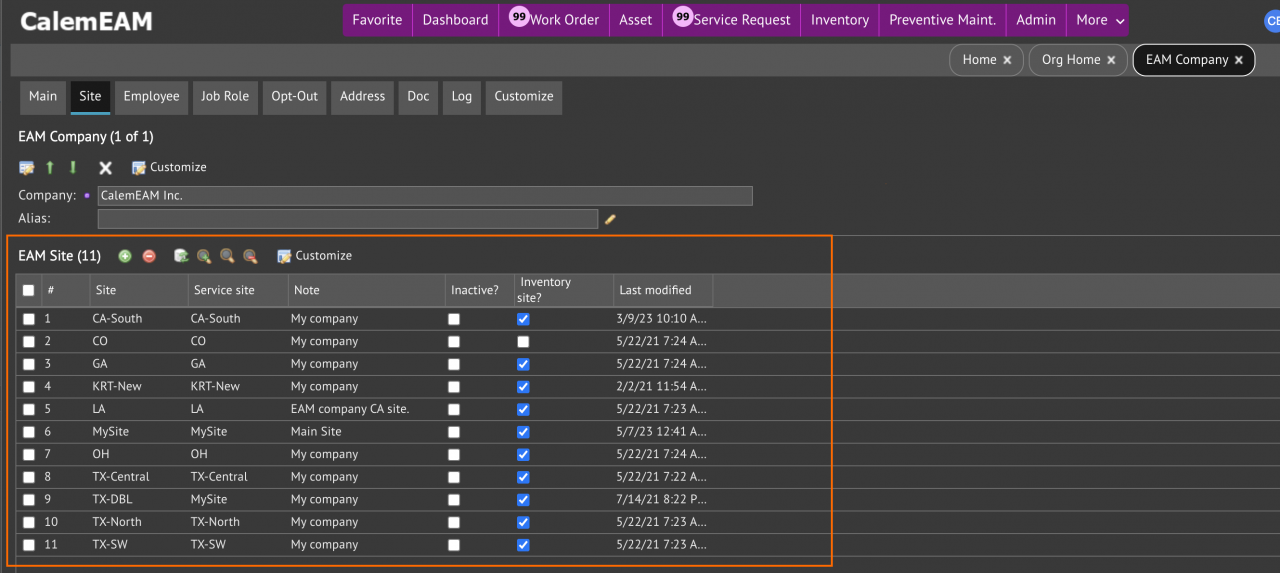Toggle Inactive checkbox for CO row
Viewport: 1280px width, 573px height.
pos(454,342)
